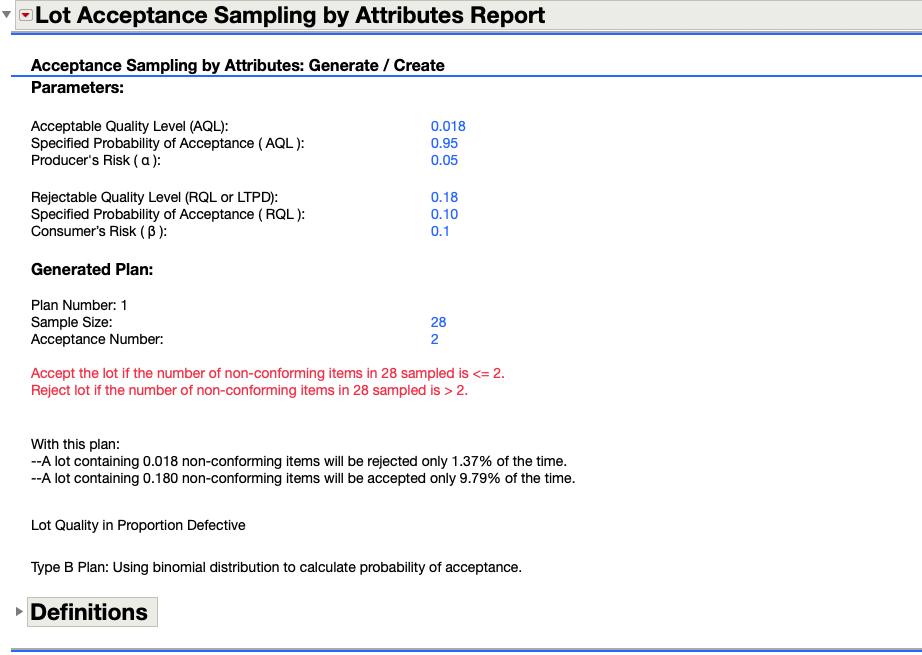922x655 pixels.
Task: Click the 'Type B Plan' binomial distribution note
Action: [x=276, y=567]
